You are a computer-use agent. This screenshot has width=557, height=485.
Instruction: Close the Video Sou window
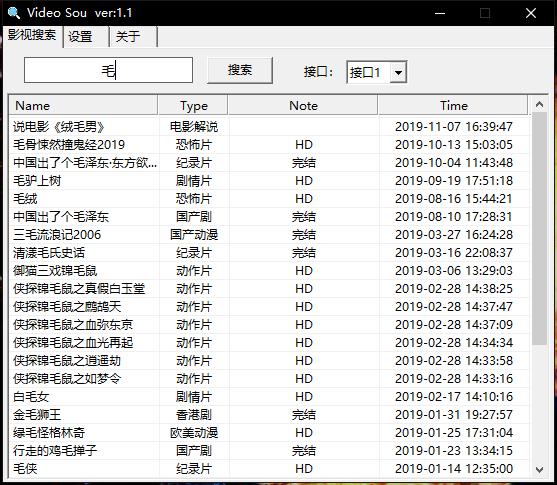[531, 13]
